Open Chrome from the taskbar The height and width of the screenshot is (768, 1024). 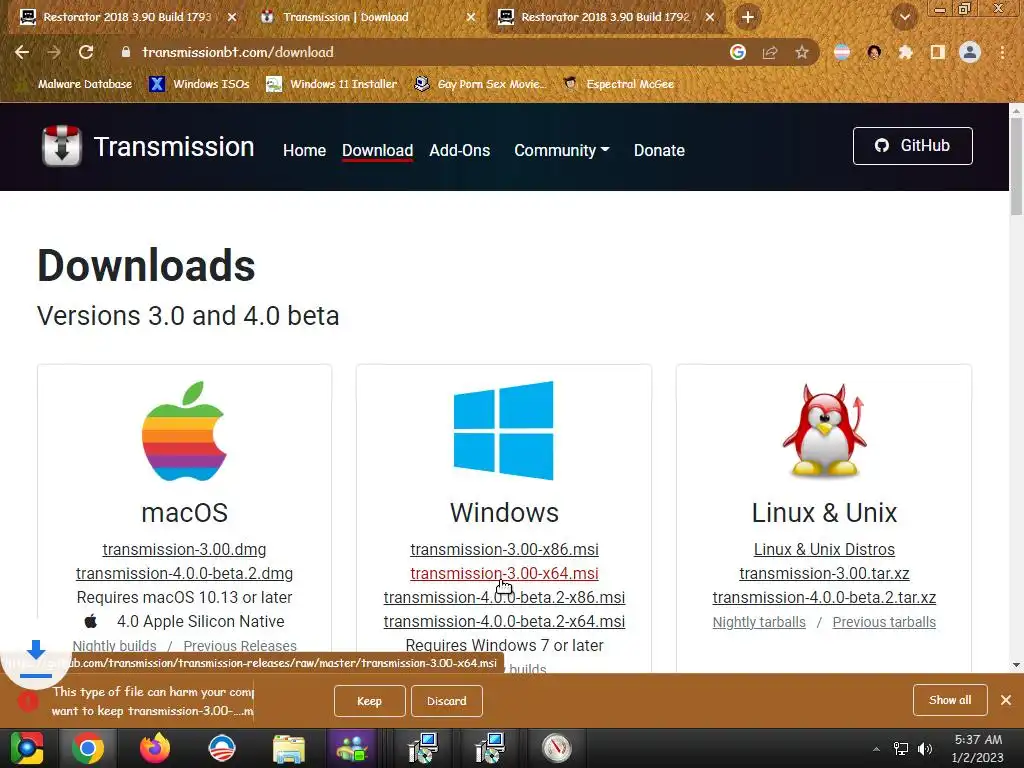point(88,748)
